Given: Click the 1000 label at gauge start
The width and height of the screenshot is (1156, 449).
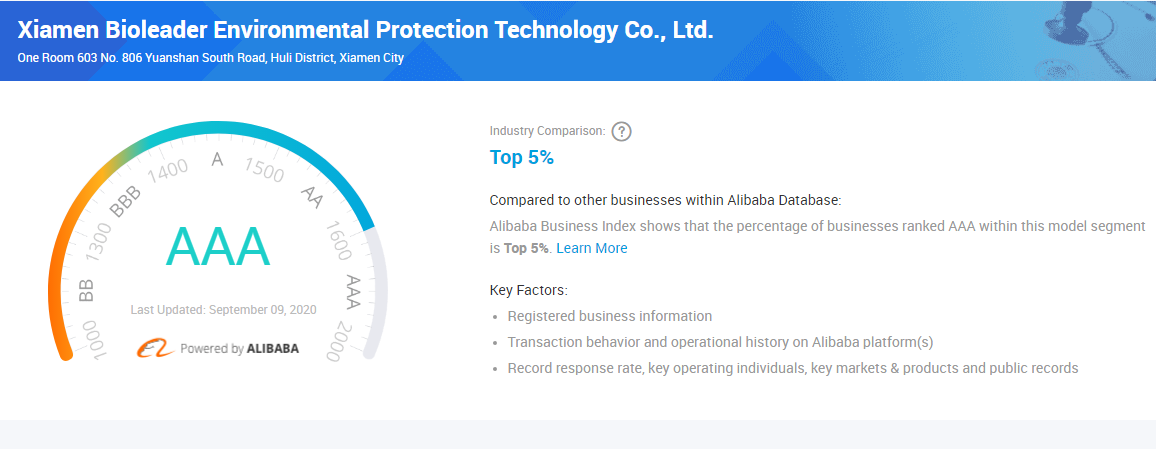Looking at the screenshot, I should (94, 340).
